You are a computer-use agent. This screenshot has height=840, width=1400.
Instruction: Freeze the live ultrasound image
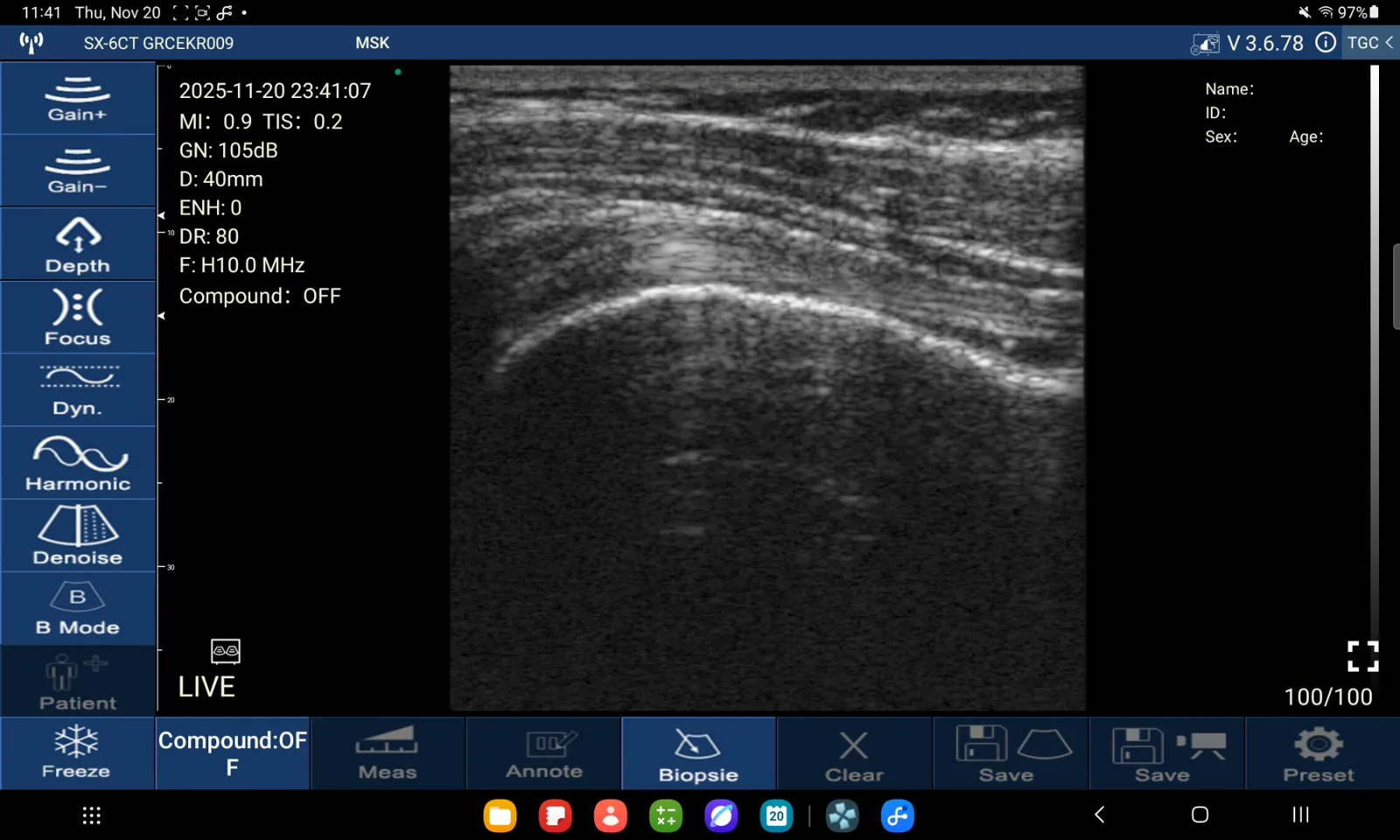(77, 753)
